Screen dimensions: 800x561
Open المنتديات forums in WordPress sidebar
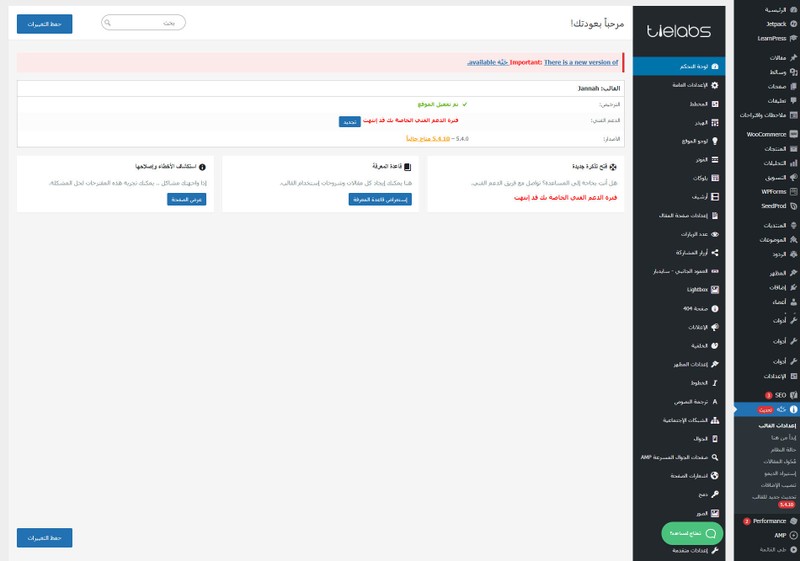pos(767,225)
